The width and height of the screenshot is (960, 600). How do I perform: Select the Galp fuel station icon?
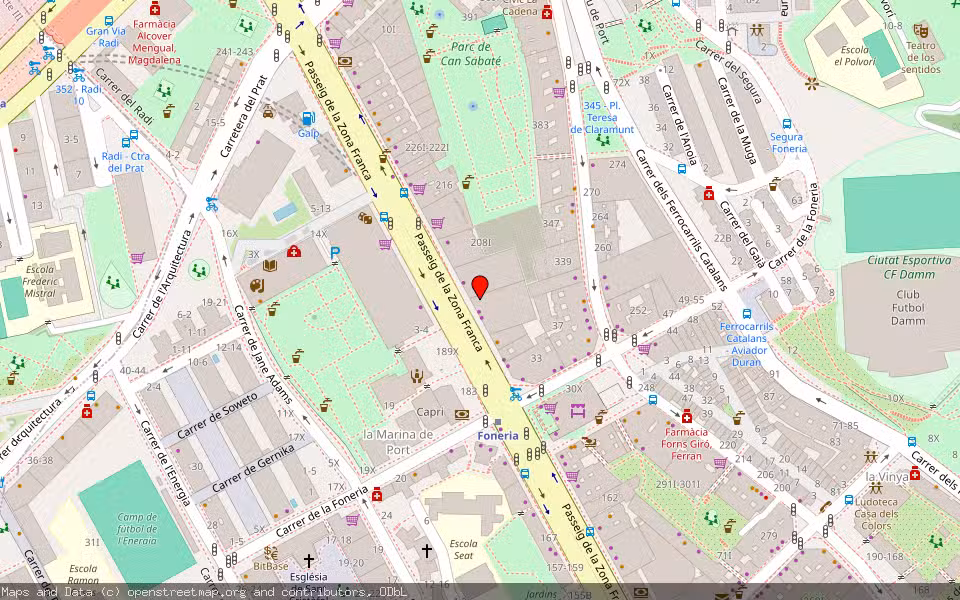pos(308,118)
